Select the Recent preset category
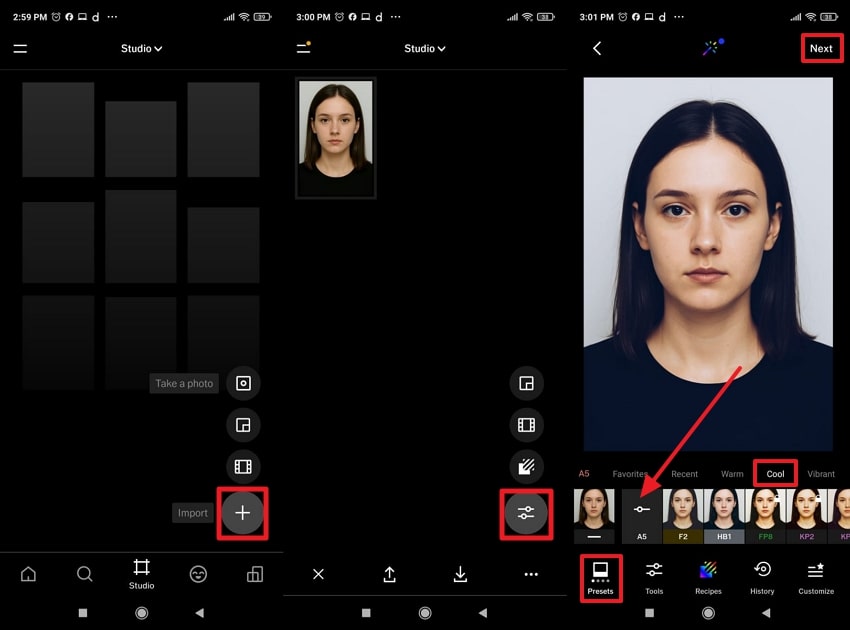 point(684,474)
